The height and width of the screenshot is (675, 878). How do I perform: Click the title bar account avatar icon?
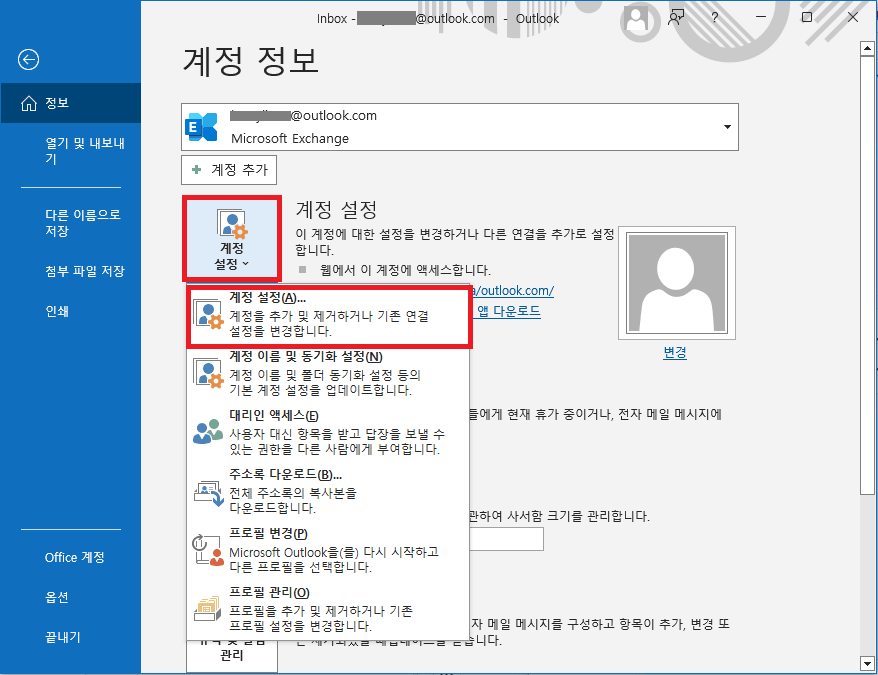[637, 20]
